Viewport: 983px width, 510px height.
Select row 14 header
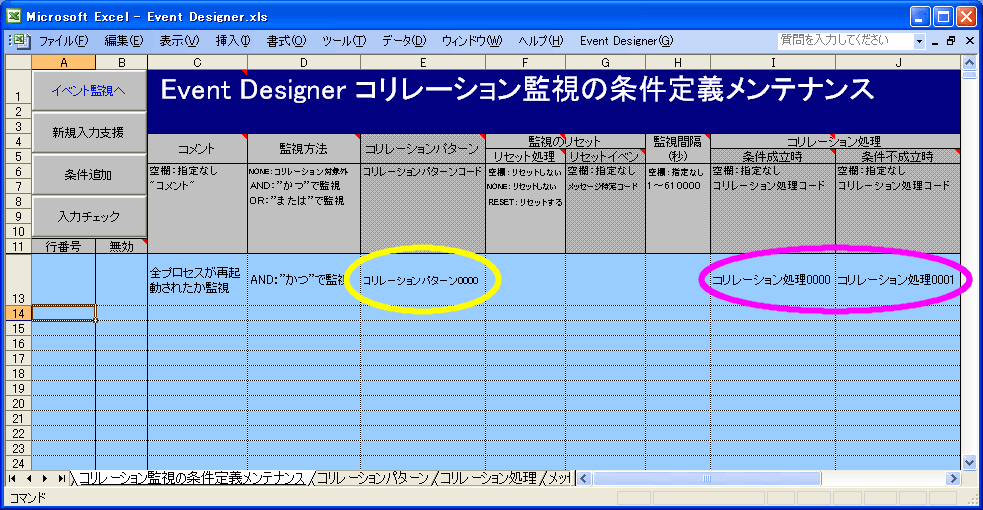[18, 313]
